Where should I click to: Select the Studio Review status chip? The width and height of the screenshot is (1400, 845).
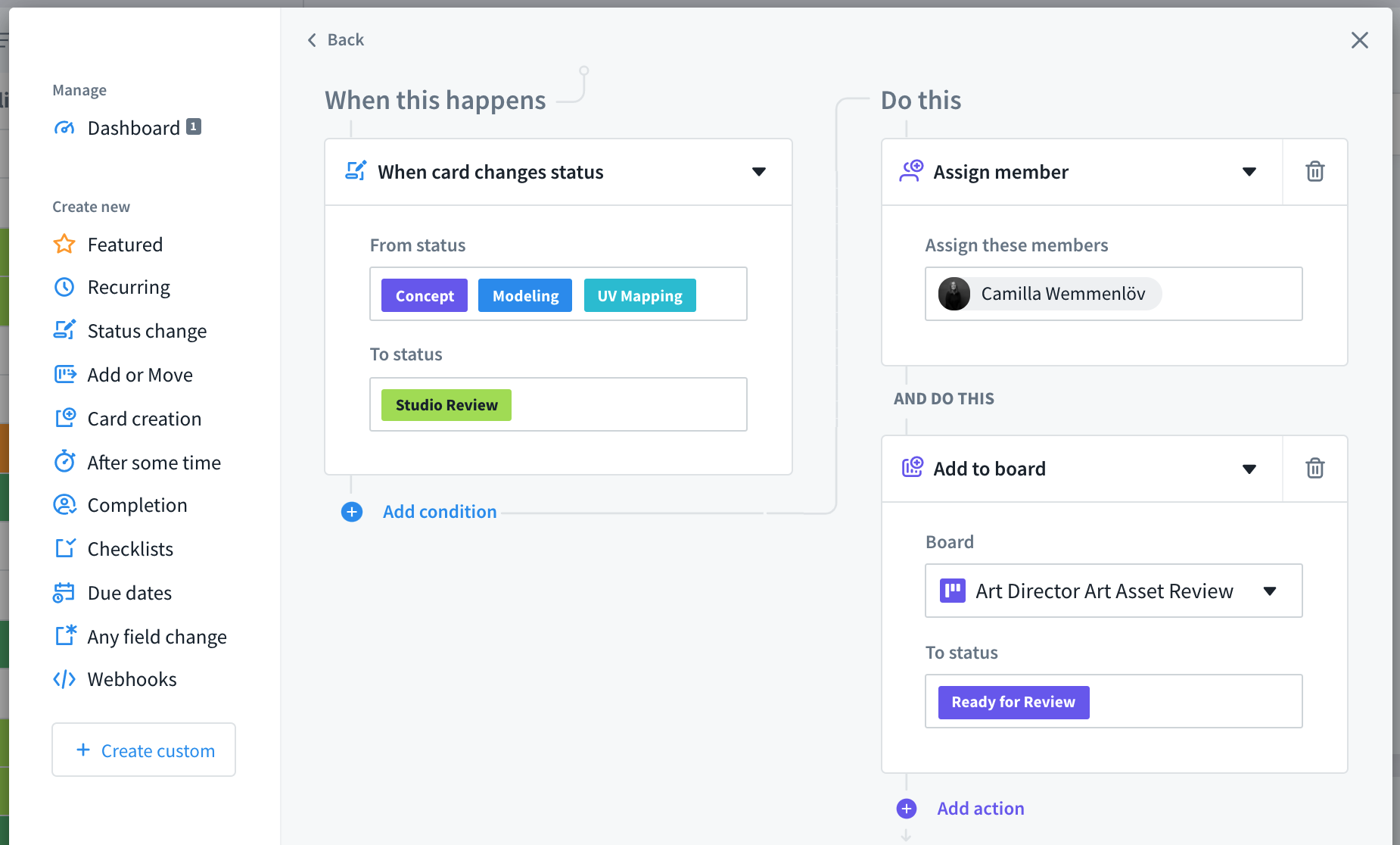[x=445, y=404]
